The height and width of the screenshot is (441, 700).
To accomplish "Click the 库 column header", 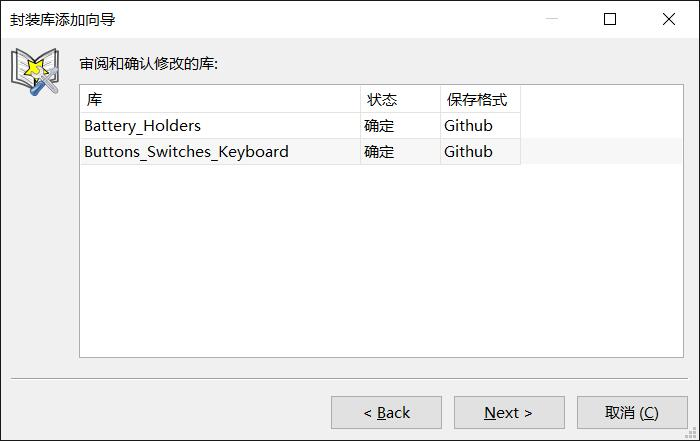I will pyautogui.click(x=220, y=99).
